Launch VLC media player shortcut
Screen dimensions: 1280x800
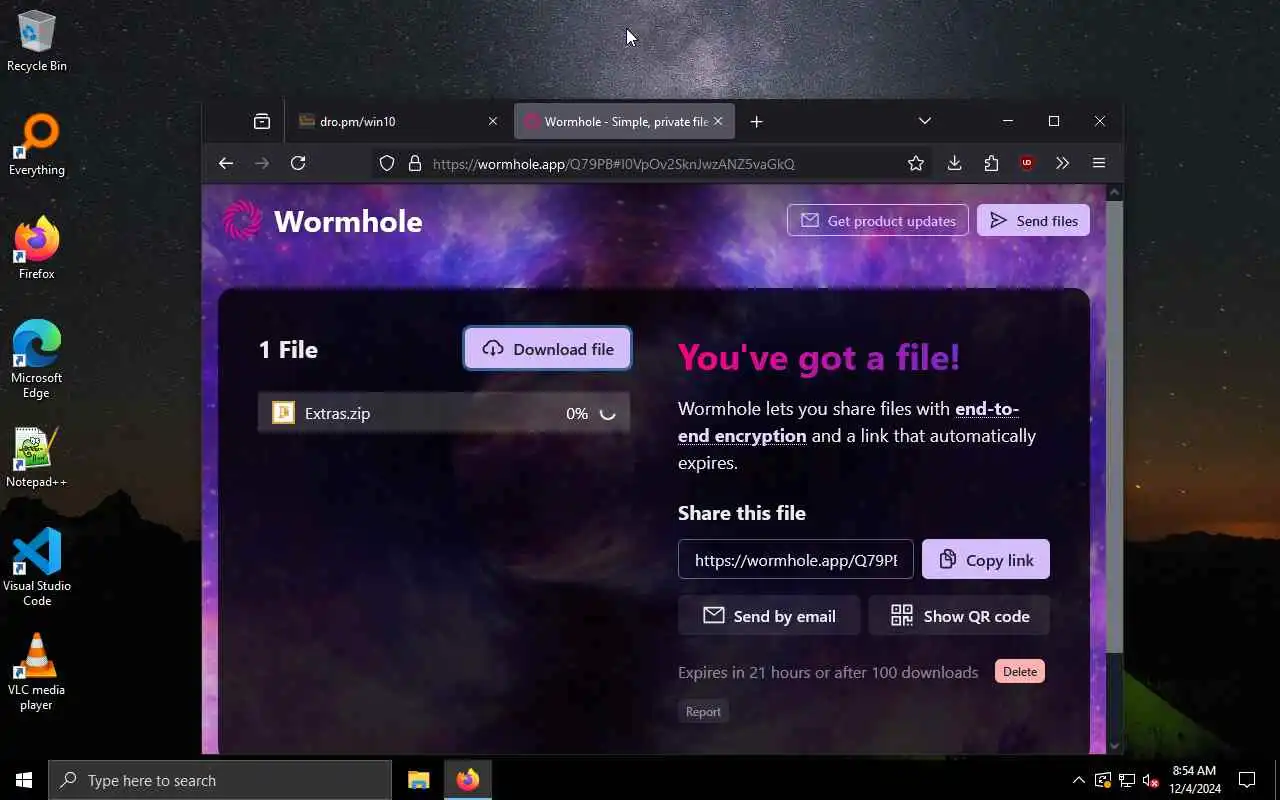37,672
